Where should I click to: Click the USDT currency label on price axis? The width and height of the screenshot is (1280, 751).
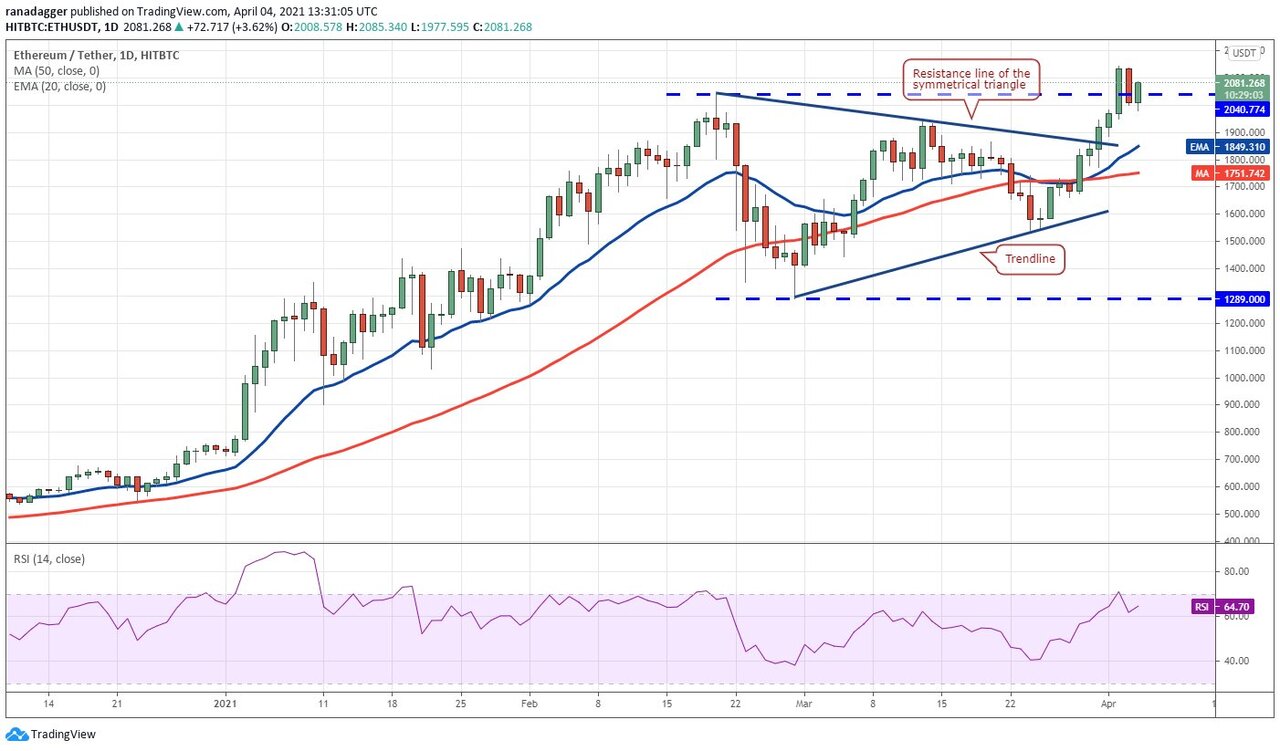(1245, 54)
